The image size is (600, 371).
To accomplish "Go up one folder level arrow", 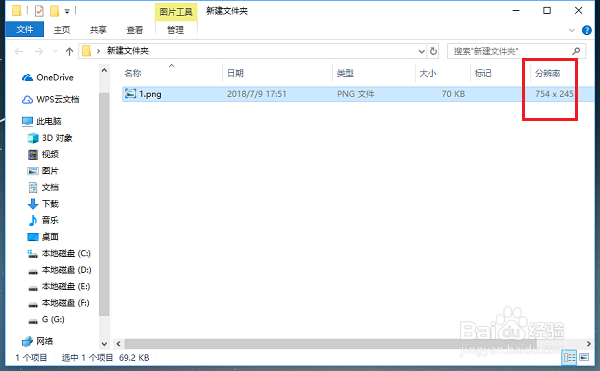I will (x=69, y=51).
